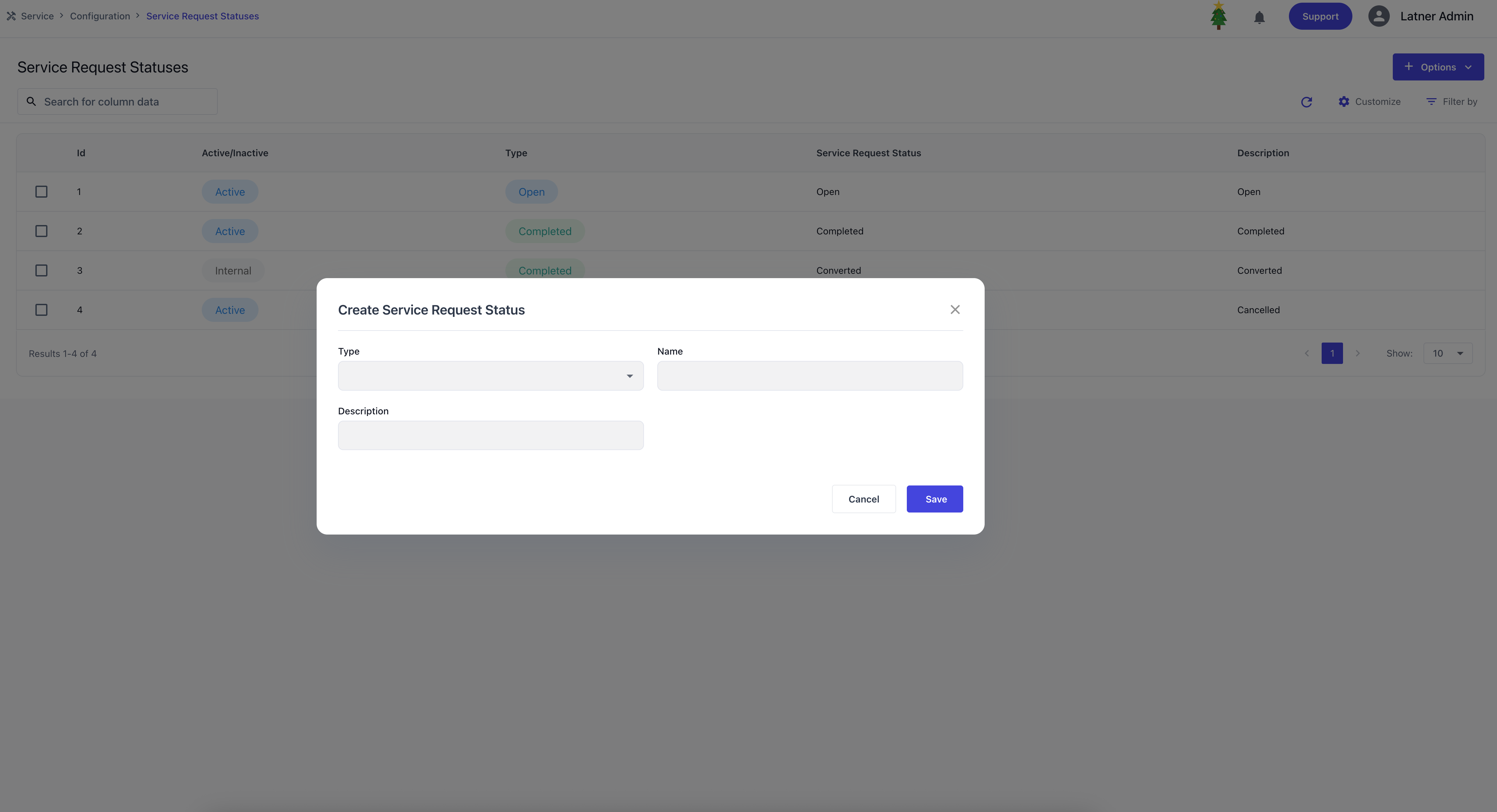Open the Show 10 rows dropdown
Screen dimensions: 1497x812
(x=1448, y=353)
